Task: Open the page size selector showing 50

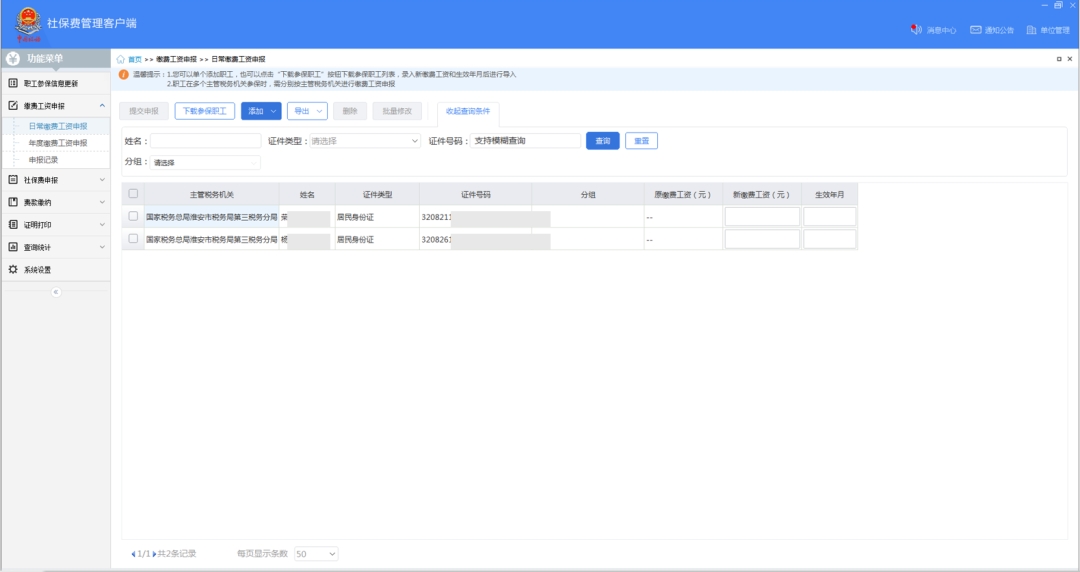Action: [316, 553]
